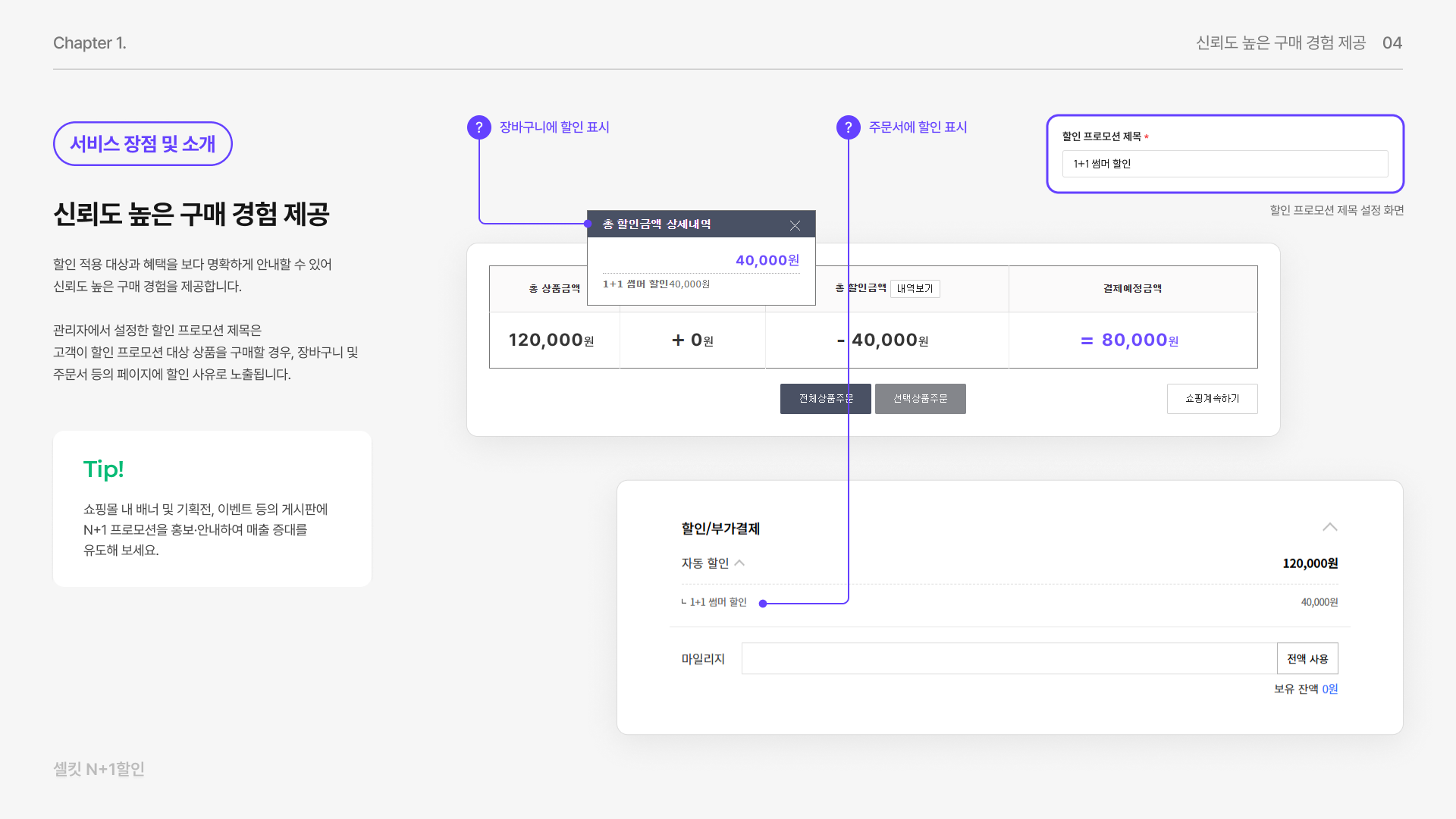Viewport: 1456px width, 819px height.
Task: Collapse the 할인/부가결제 section chevron
Action: tap(1329, 527)
